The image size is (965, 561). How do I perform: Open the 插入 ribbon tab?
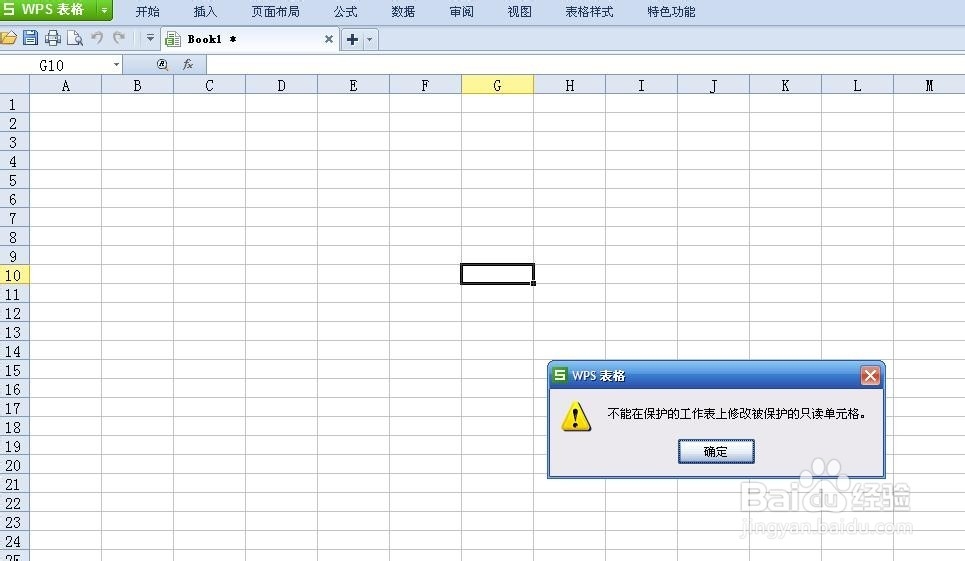click(x=206, y=12)
